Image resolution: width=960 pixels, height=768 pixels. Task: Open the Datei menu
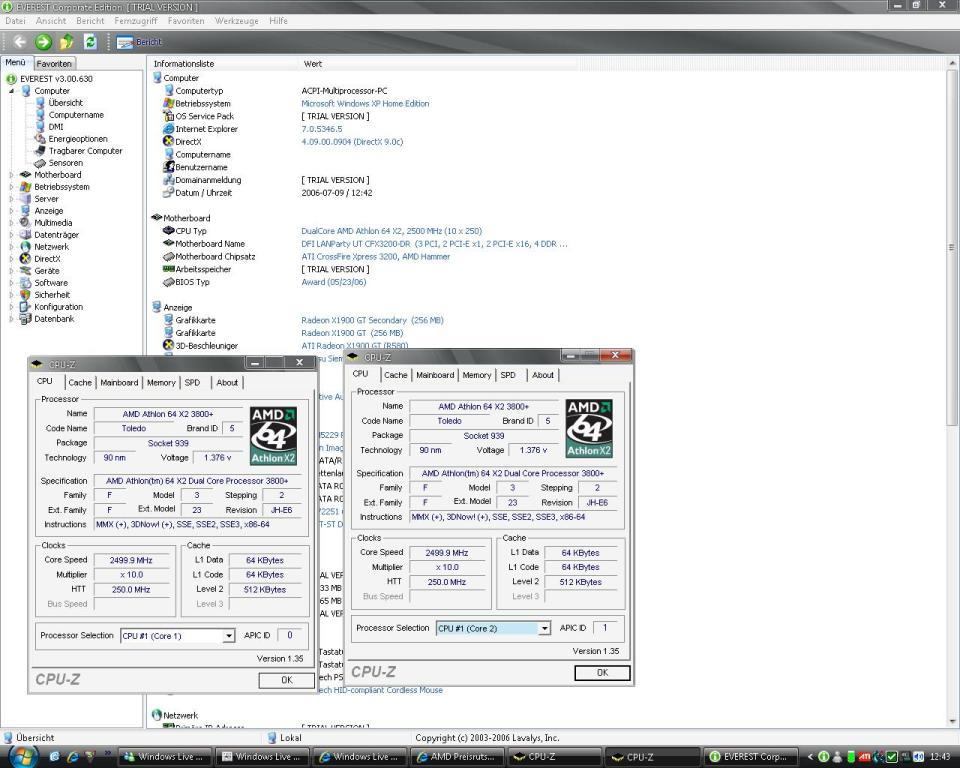click(x=15, y=21)
